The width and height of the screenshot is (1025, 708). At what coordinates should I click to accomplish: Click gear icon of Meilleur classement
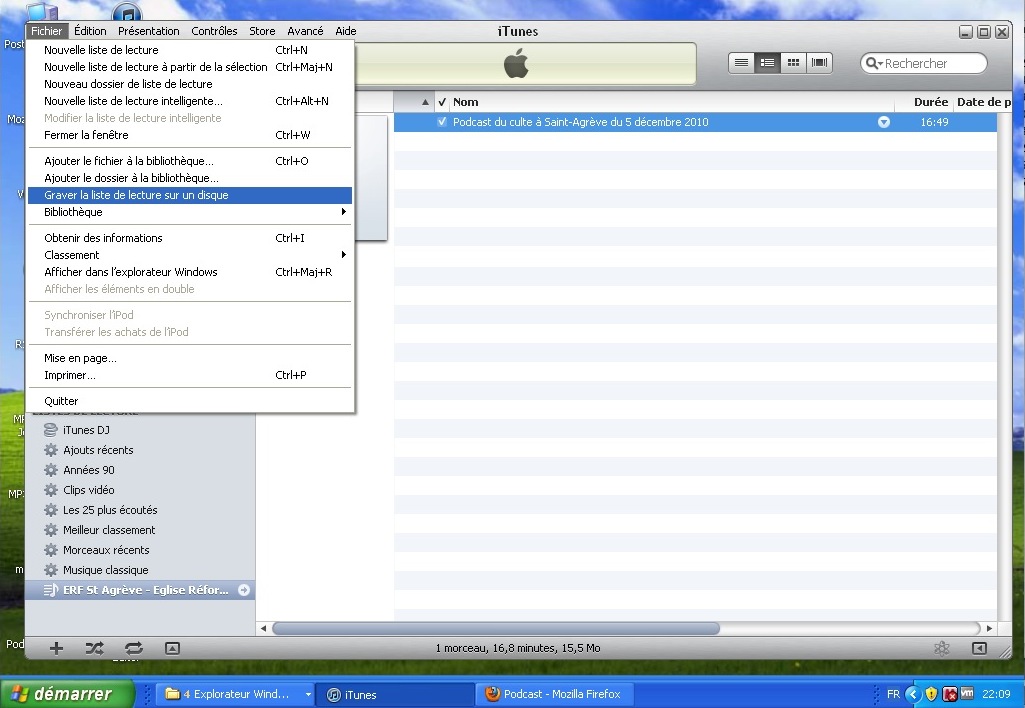pyautogui.click(x=50, y=530)
